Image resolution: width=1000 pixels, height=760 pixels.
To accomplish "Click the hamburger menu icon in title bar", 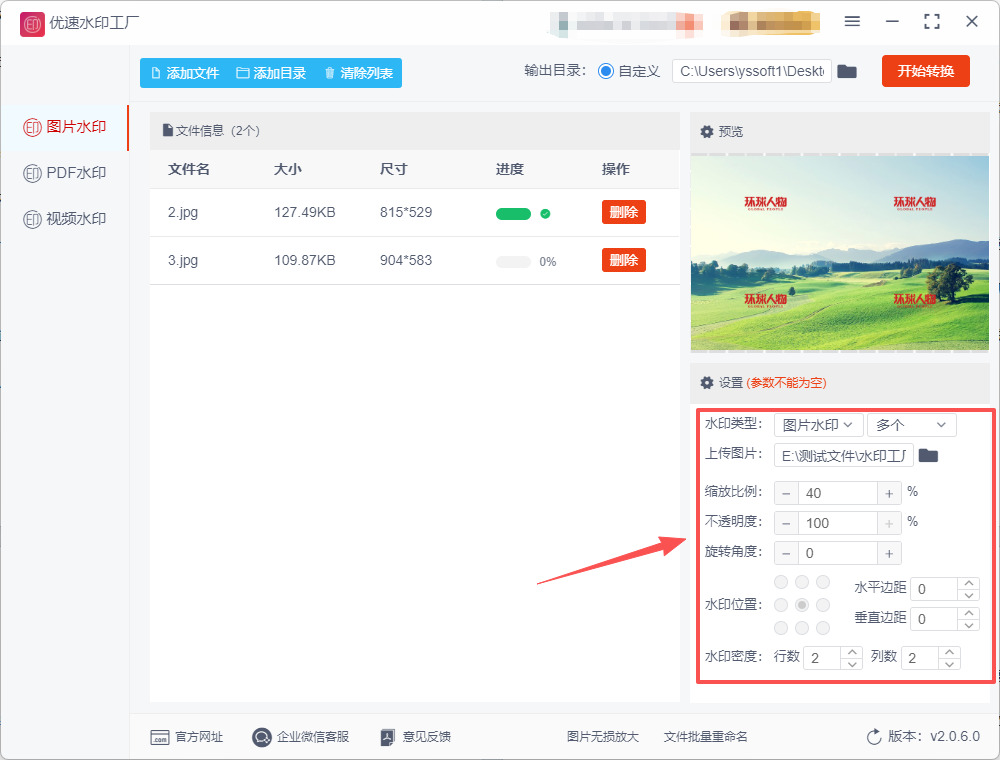I will click(x=852, y=21).
